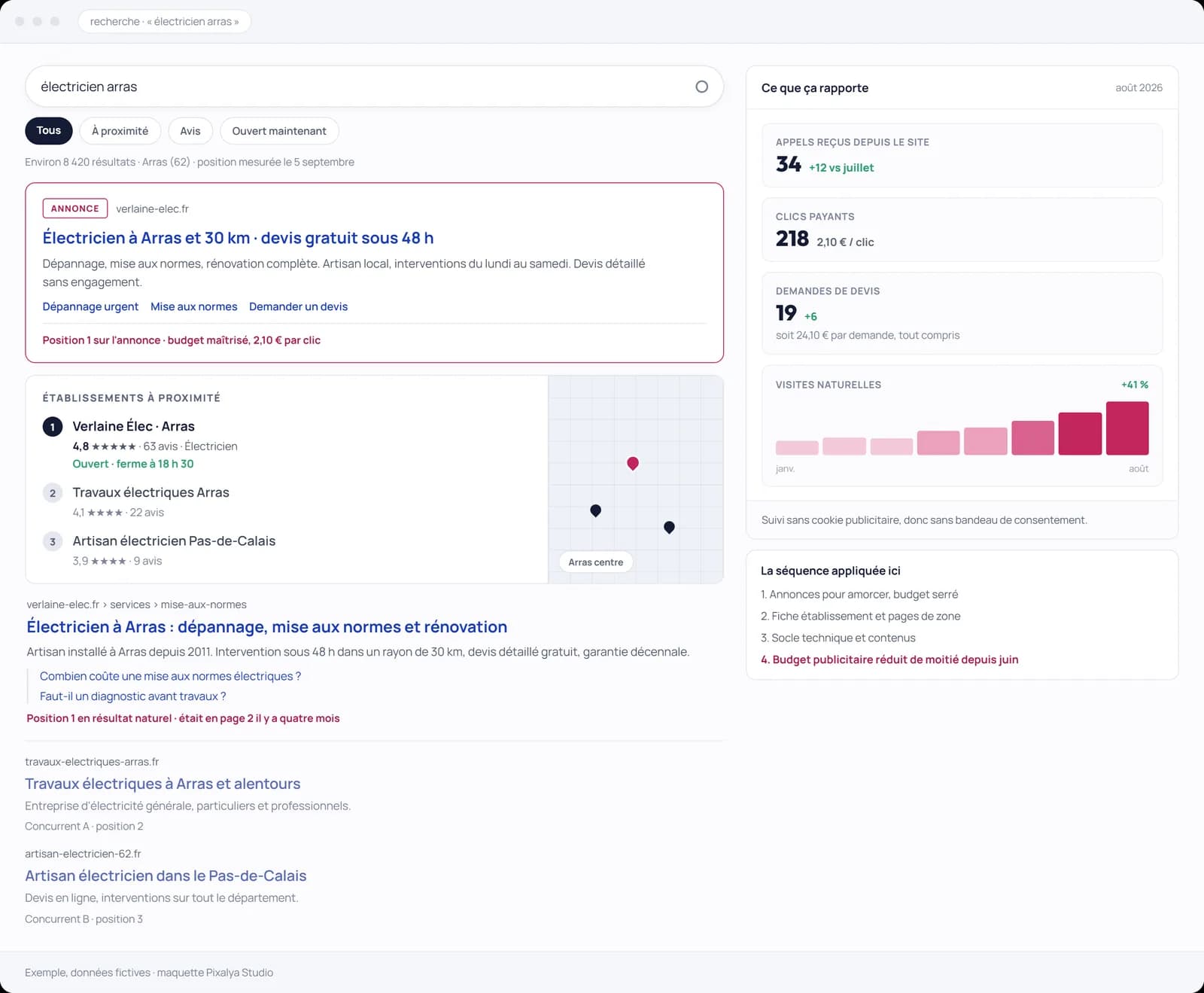
Task: Filter by Ouvert maintenant
Action: 279,131
